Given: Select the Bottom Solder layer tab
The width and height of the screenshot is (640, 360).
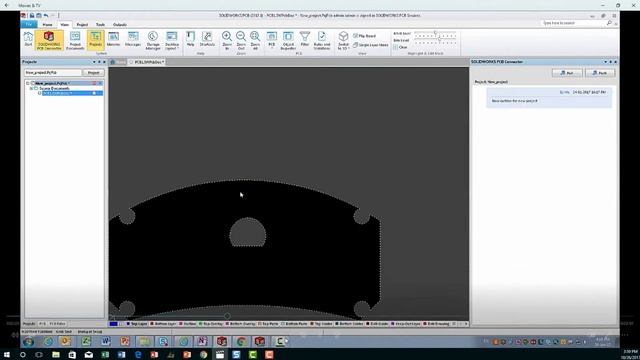Looking at the screenshot, I should 349,324.
